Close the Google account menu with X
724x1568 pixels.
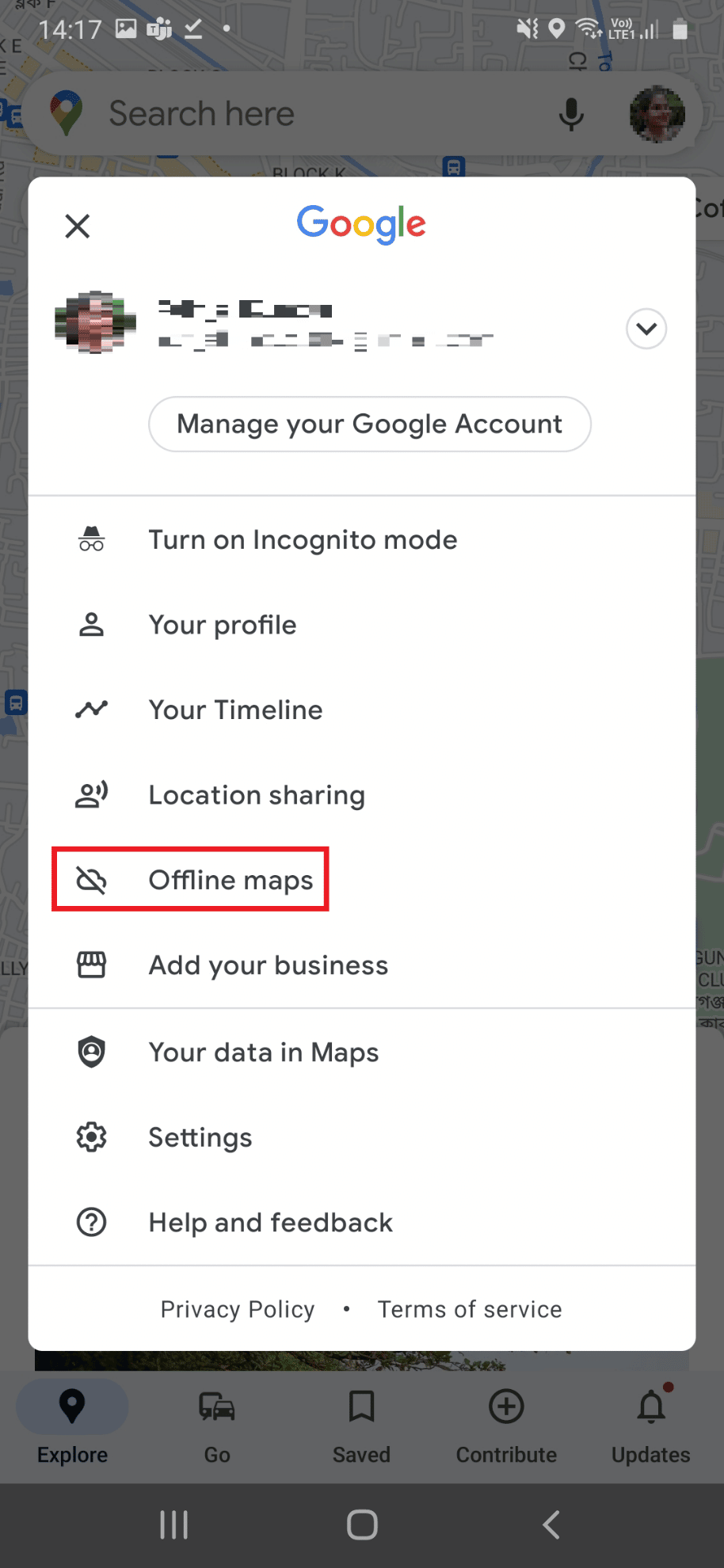pyautogui.click(x=78, y=226)
